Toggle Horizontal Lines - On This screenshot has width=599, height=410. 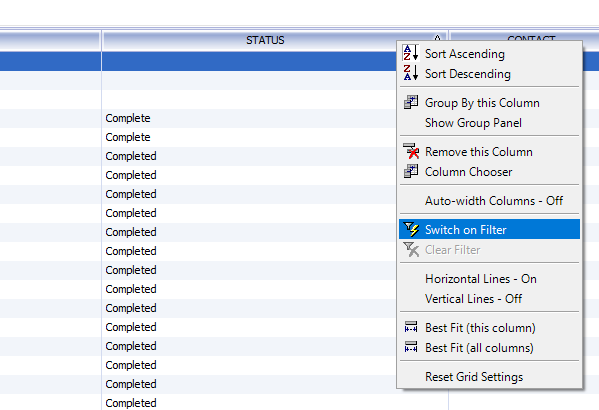point(489,279)
